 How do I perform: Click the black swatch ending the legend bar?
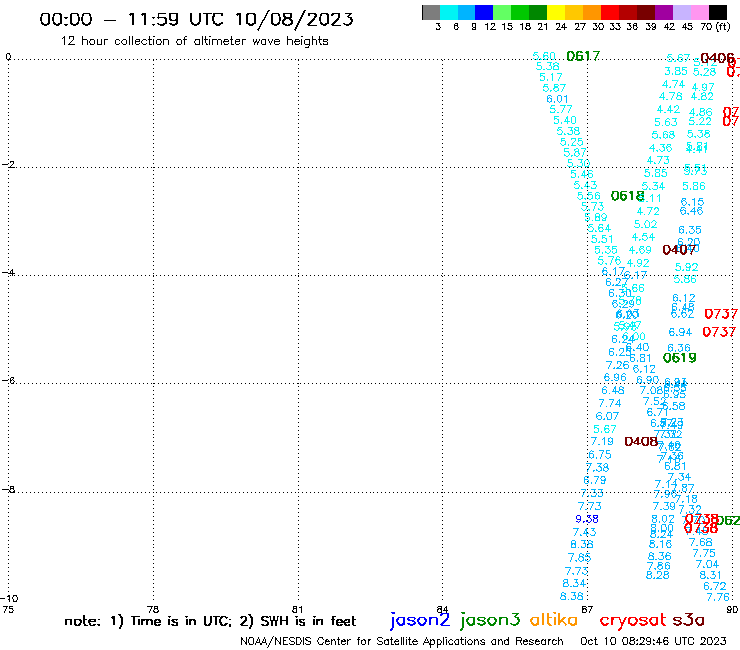click(718, 12)
